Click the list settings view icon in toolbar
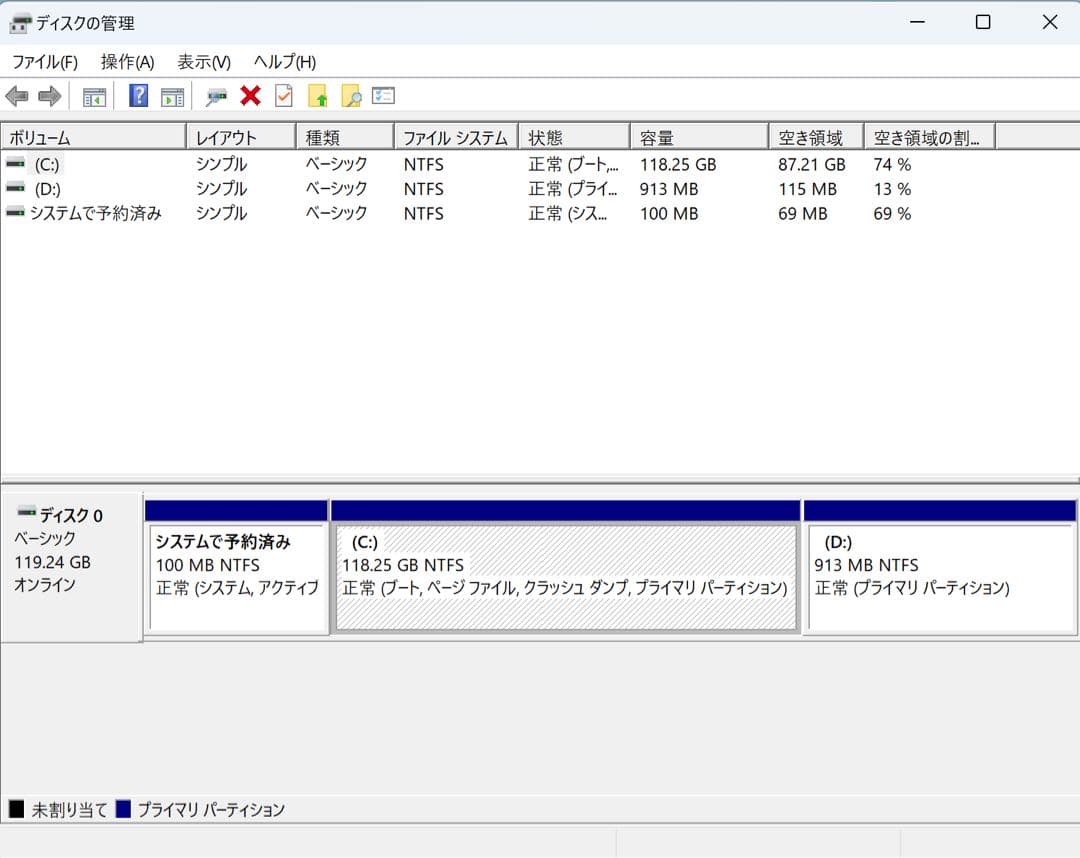 click(x=384, y=96)
